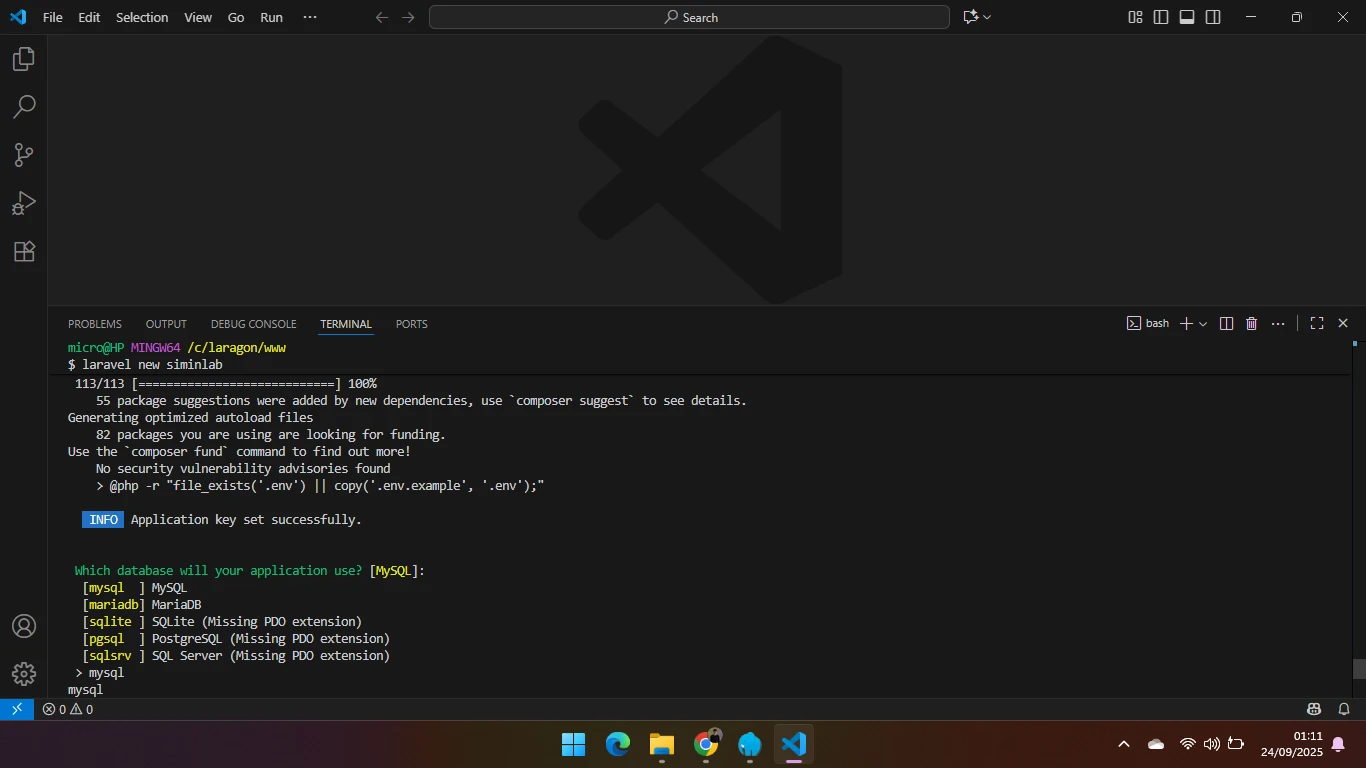Viewport: 1366px width, 768px height.
Task: Open the Source Control view
Action: coord(24,155)
